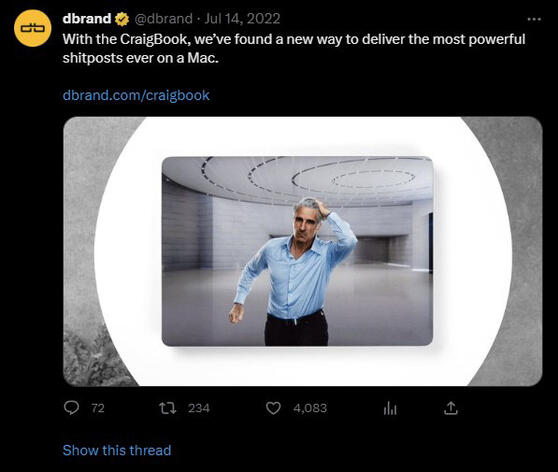The width and height of the screenshot is (558, 472).
Task: Click the gold verified badge next to dbrand
Action: (x=121, y=19)
